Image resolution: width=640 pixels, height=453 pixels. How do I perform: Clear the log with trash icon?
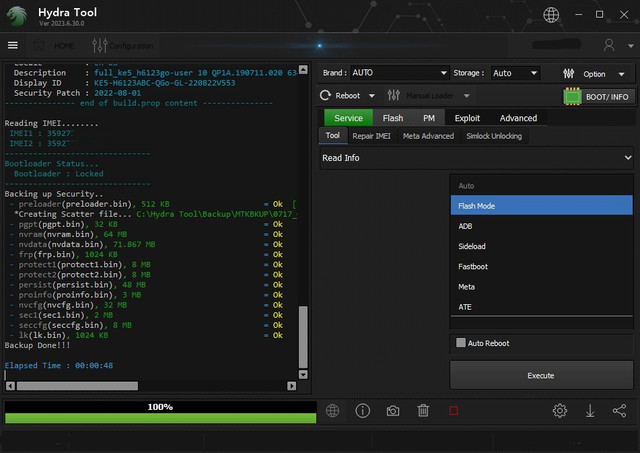[x=423, y=411]
